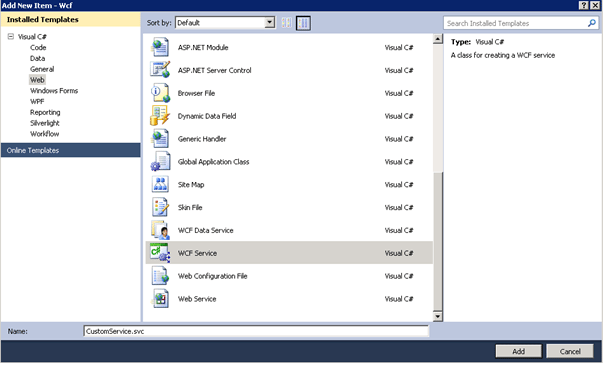Open the Installed Templates section
Image resolution: width=606 pixels, height=365 pixels.
click(71, 19)
